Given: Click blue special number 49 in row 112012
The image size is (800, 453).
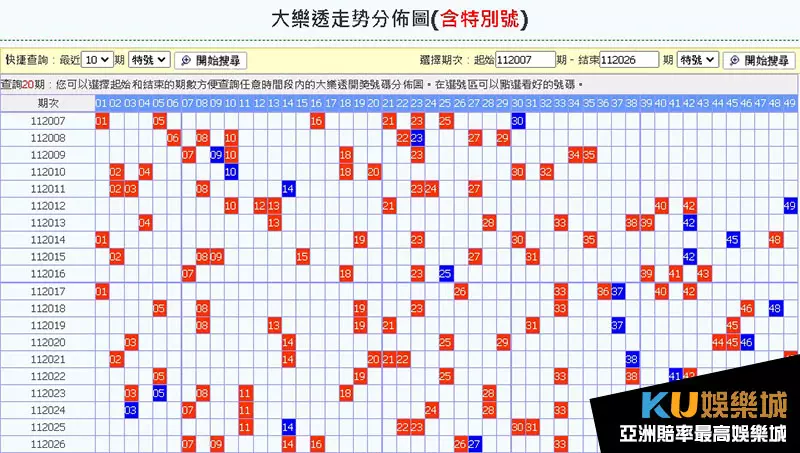Looking at the screenshot, I should 790,206.
